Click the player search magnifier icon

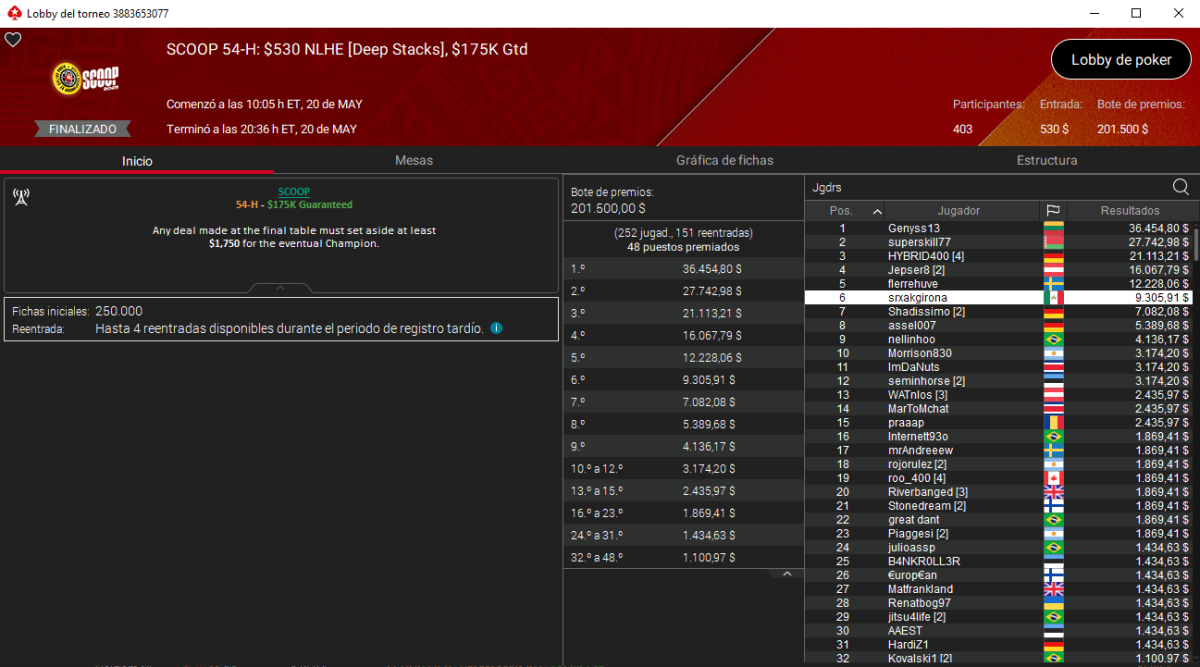click(1180, 187)
